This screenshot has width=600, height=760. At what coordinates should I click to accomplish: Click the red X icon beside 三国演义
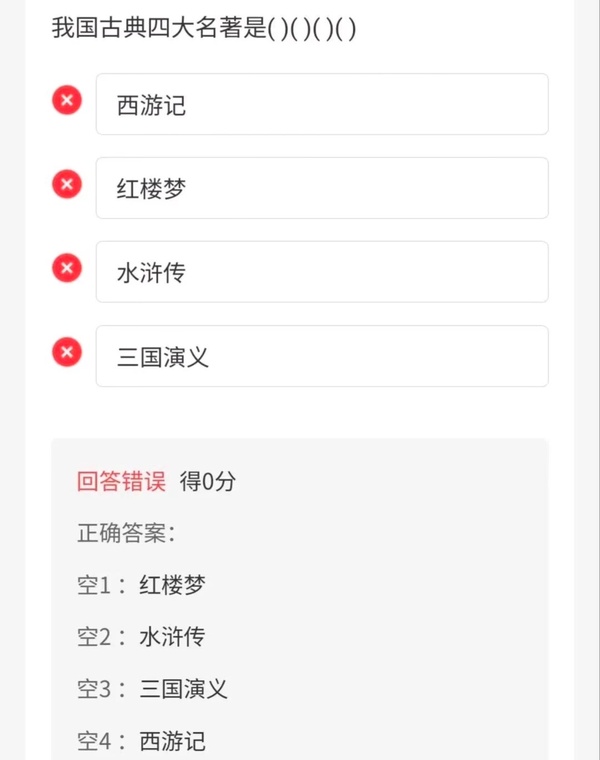[x=67, y=352]
